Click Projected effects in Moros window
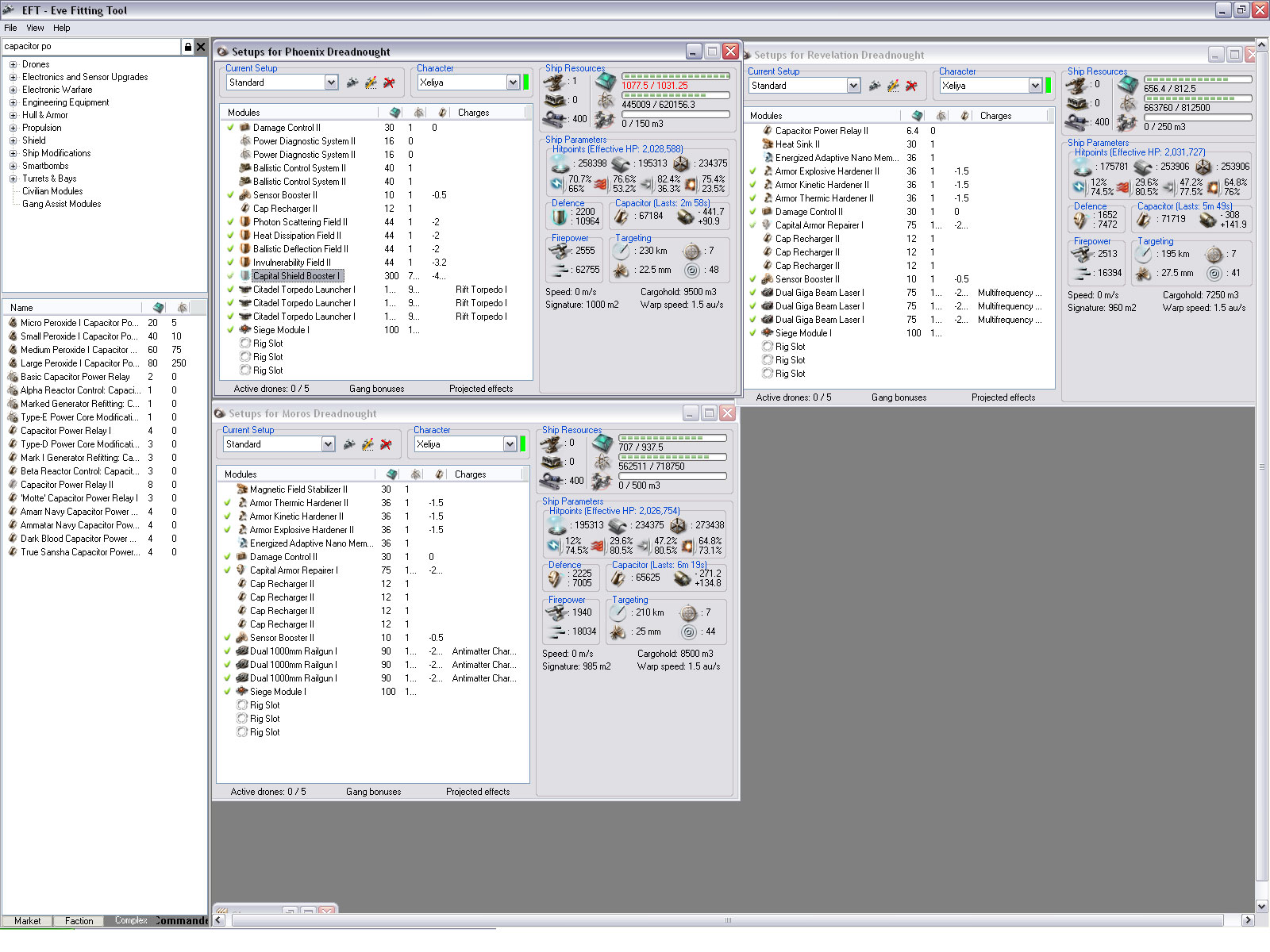Viewport: 1270px width, 952px height. click(x=477, y=792)
